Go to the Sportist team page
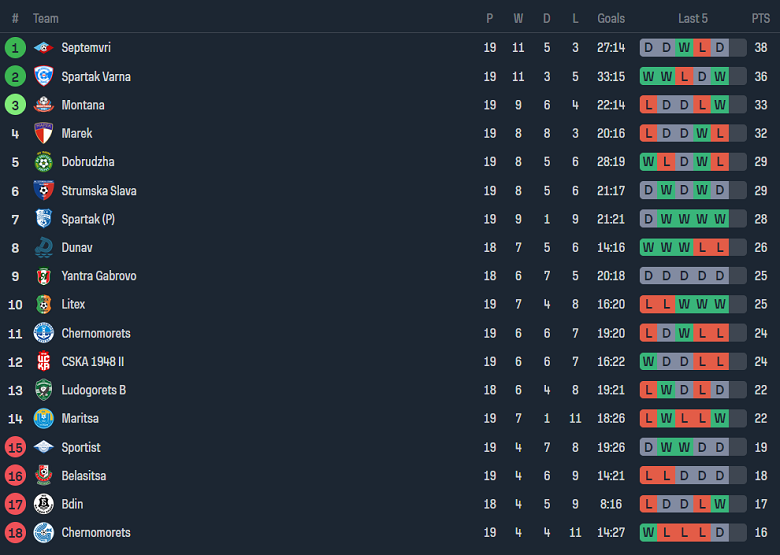780x555 pixels. pyautogui.click(x=80, y=447)
